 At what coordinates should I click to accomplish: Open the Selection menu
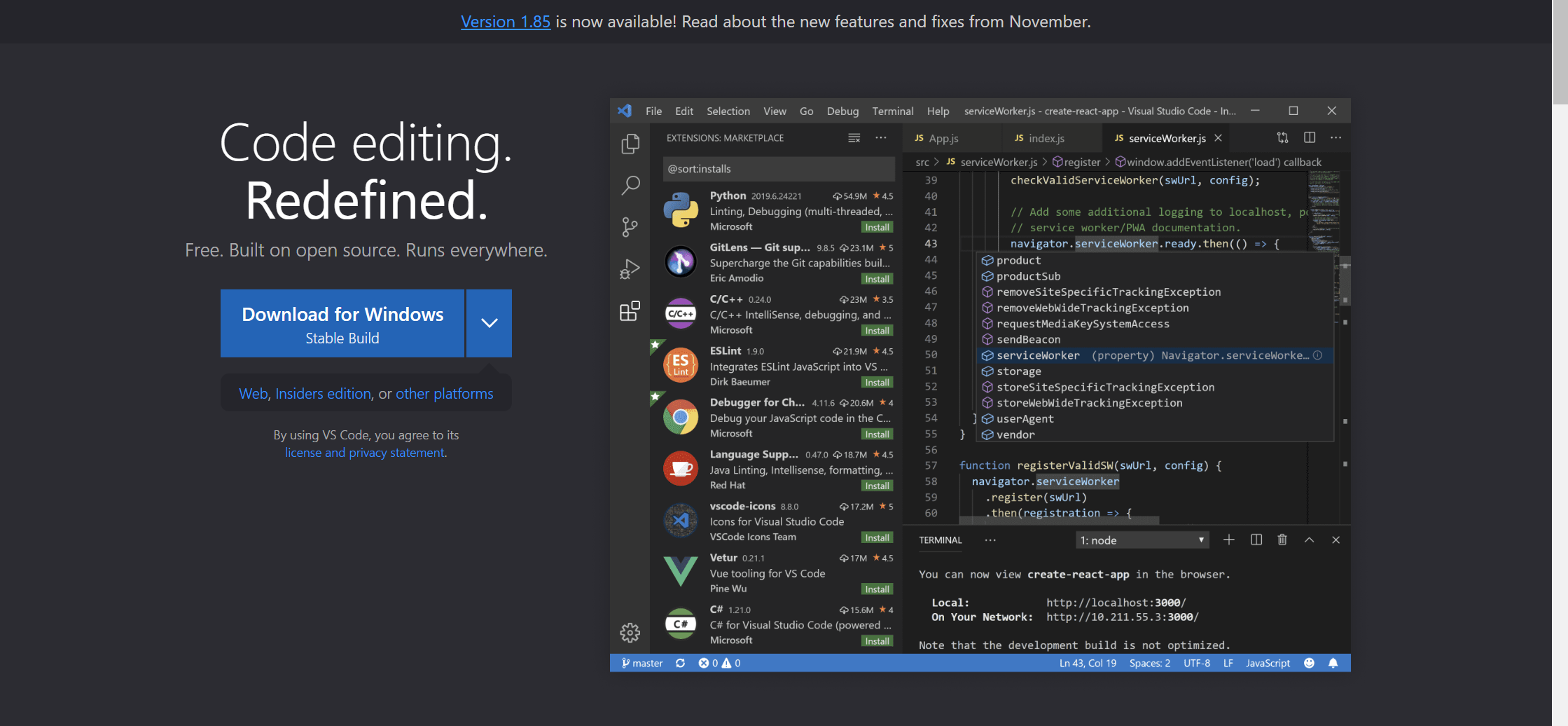pyautogui.click(x=728, y=111)
